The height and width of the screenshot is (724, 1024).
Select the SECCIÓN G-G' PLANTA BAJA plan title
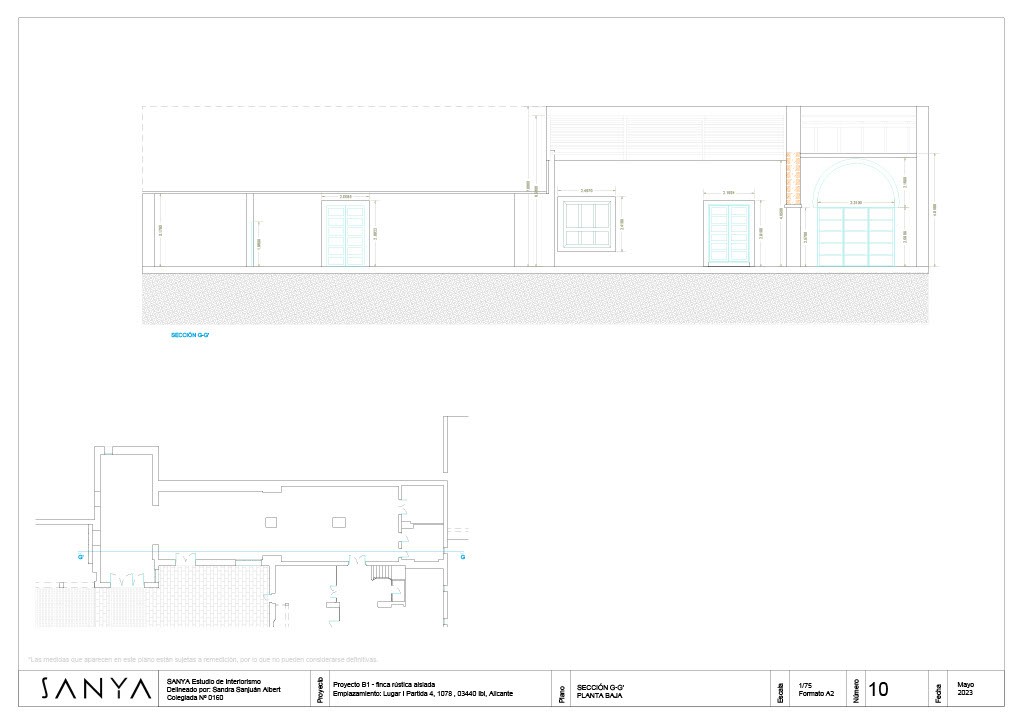click(606, 689)
